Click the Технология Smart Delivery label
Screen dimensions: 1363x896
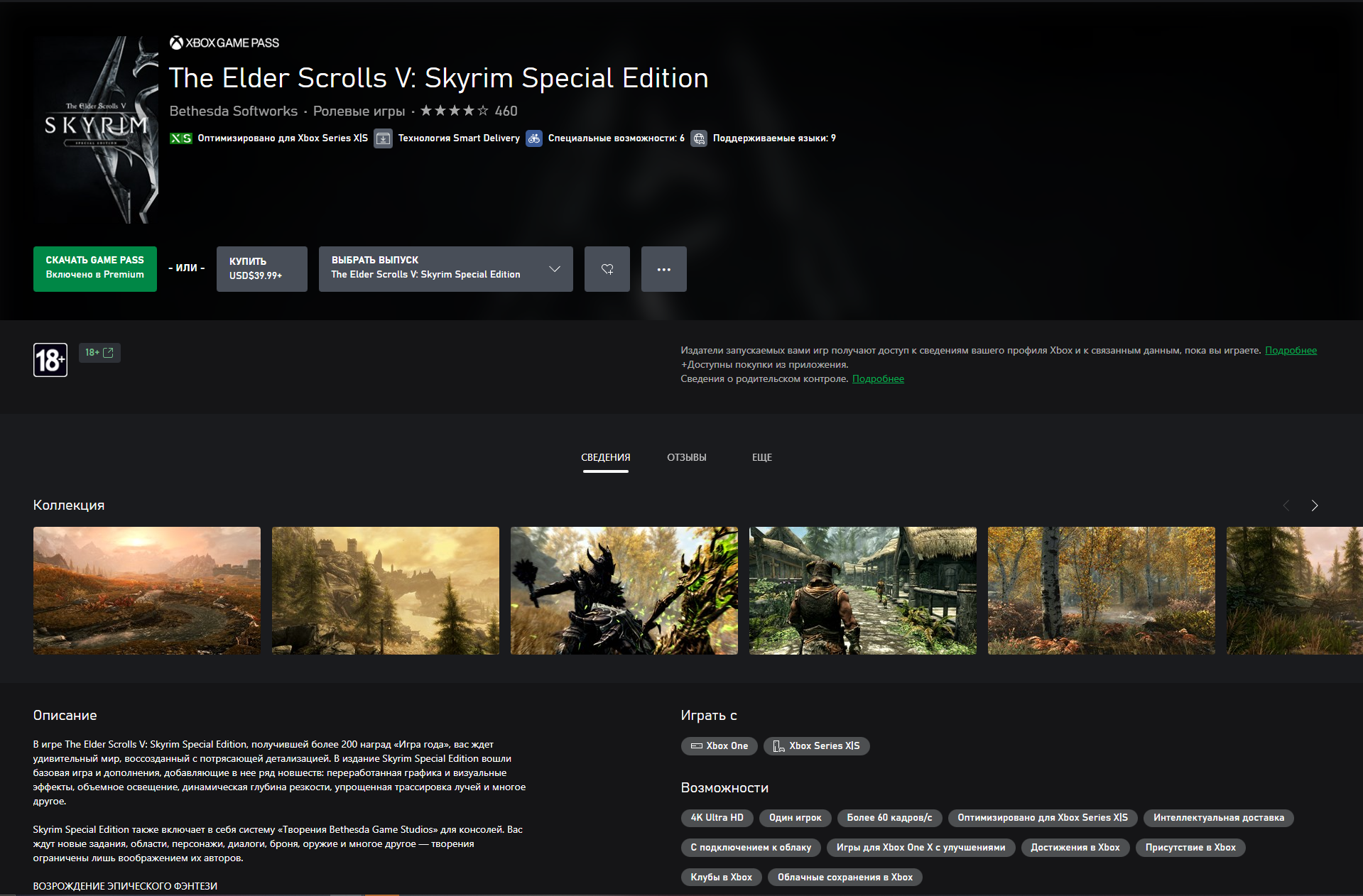pos(459,138)
